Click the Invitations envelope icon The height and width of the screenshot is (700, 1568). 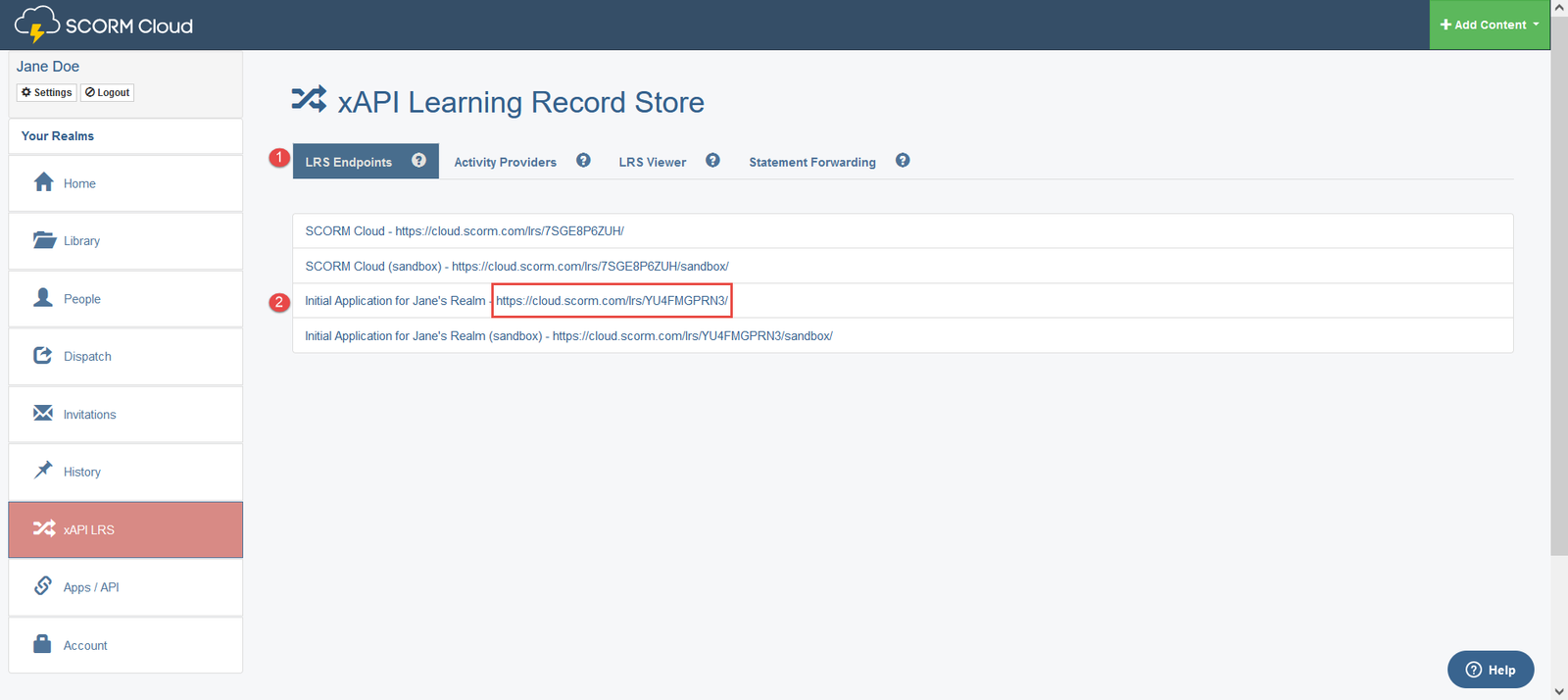[43, 413]
